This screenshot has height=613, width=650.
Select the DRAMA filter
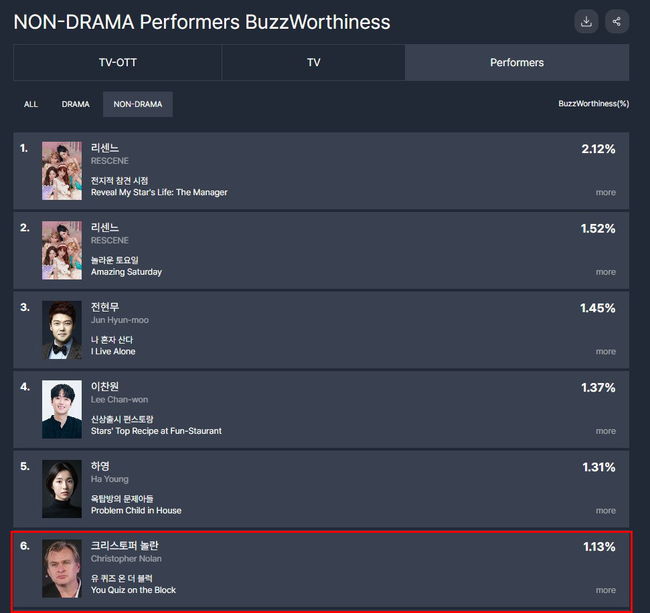coord(75,104)
